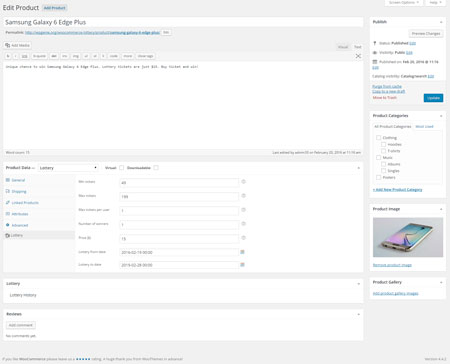Click the blue Update button

(x=433, y=98)
